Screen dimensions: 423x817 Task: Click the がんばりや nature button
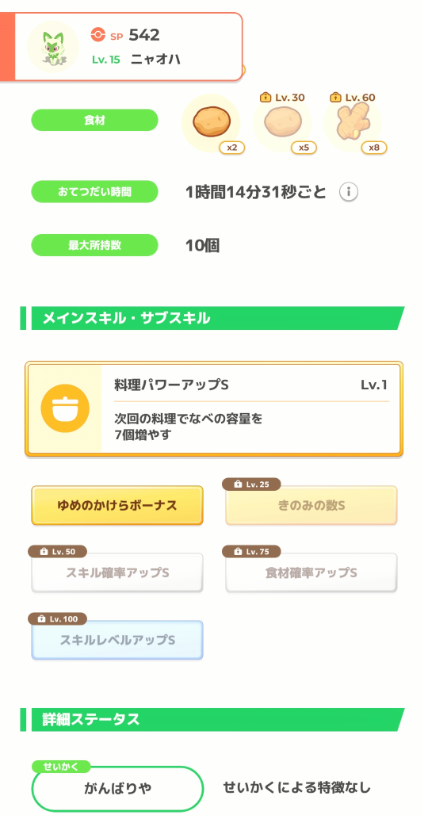117,788
